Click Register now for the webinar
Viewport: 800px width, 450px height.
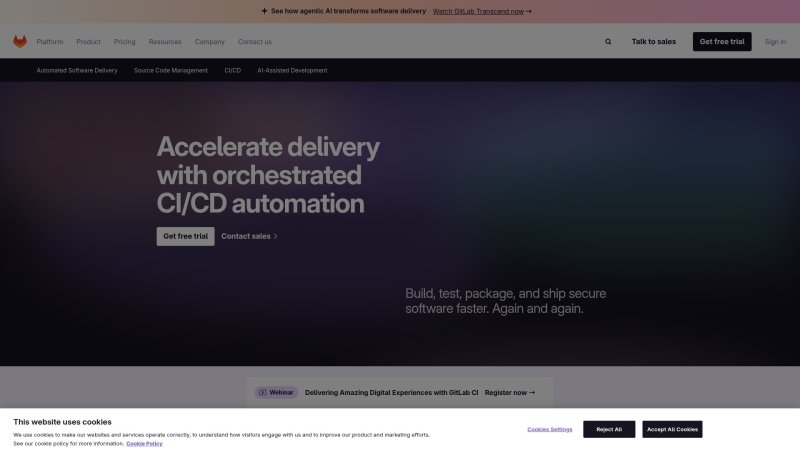click(510, 392)
